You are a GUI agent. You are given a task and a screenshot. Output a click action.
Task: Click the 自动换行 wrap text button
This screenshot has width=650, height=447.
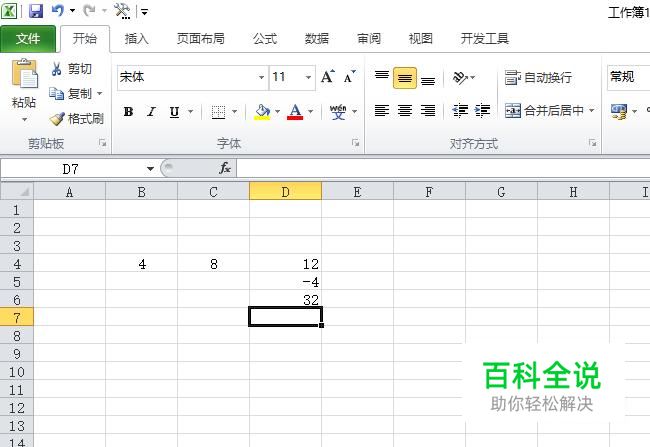click(539, 78)
